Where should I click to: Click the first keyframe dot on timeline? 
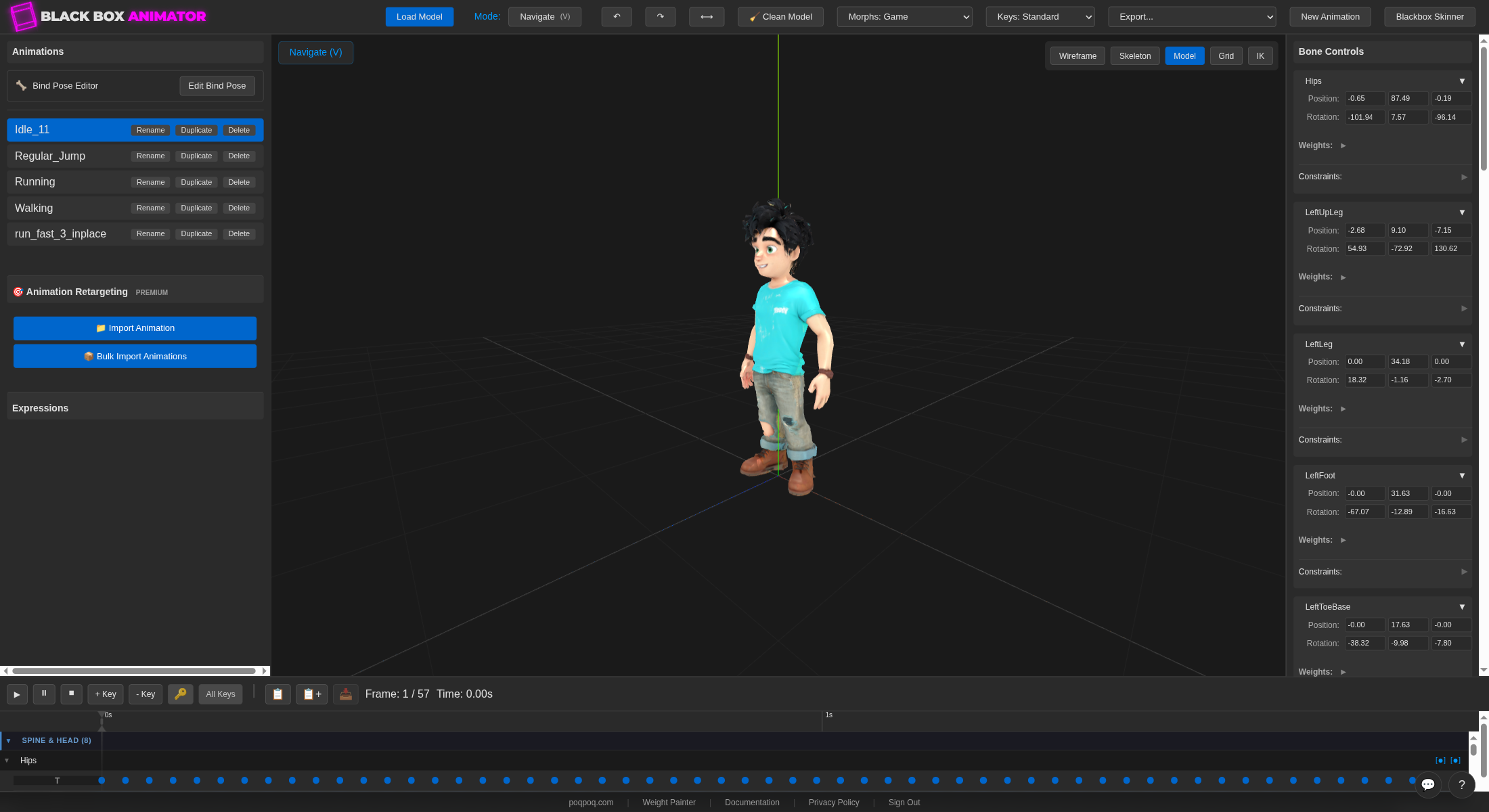coord(102,781)
